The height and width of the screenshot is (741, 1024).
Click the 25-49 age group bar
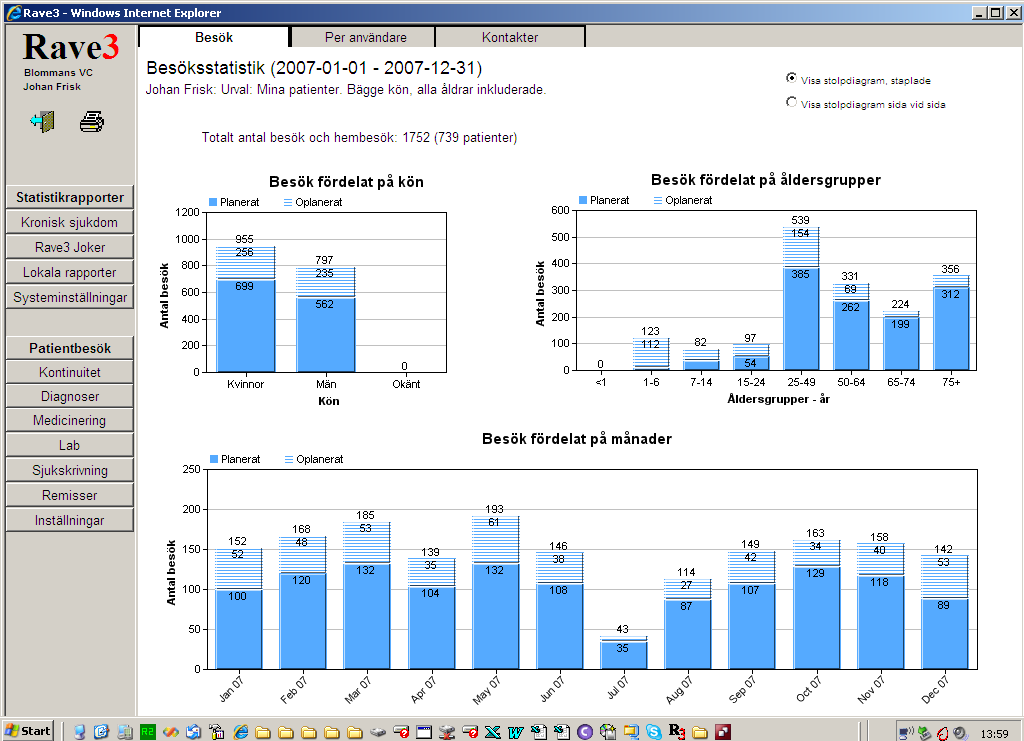[x=801, y=299]
